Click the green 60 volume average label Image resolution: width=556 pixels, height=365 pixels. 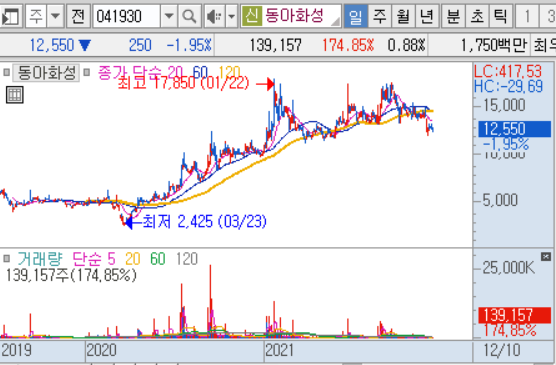pyautogui.click(x=157, y=259)
